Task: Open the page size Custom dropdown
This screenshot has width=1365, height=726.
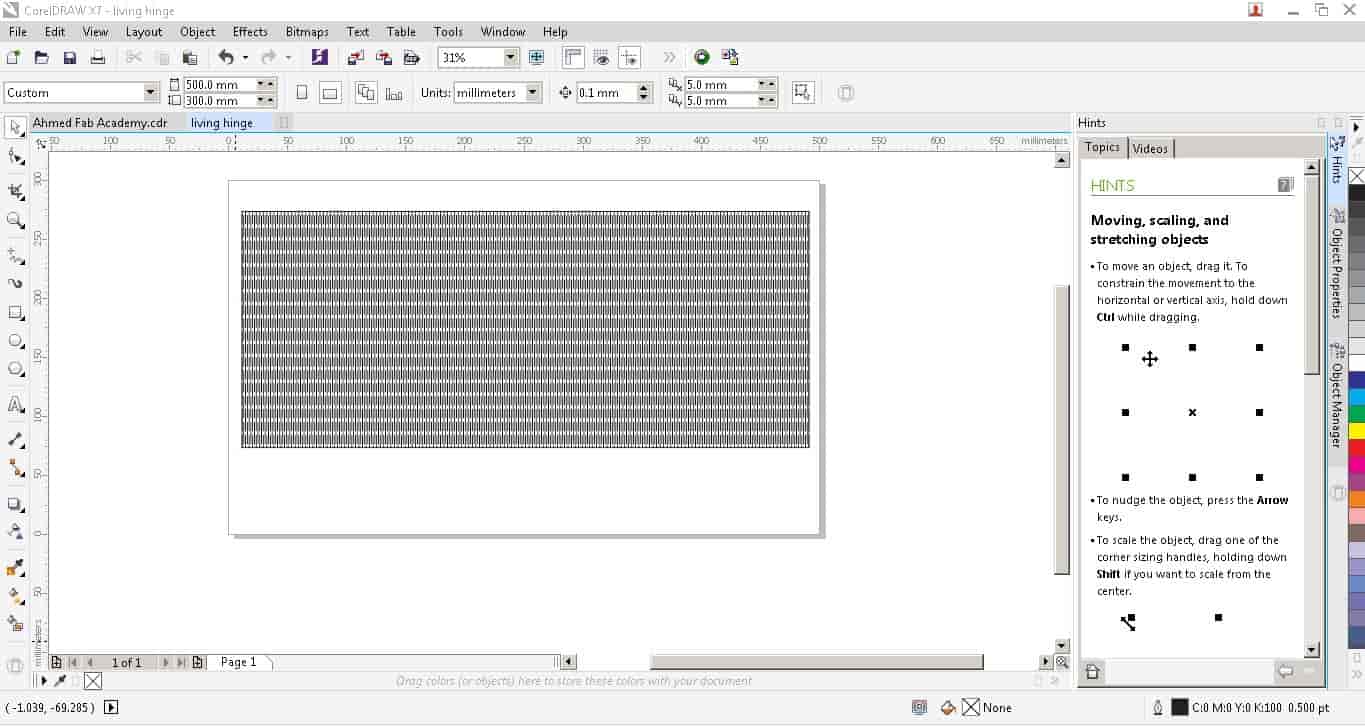Action: click(151, 93)
